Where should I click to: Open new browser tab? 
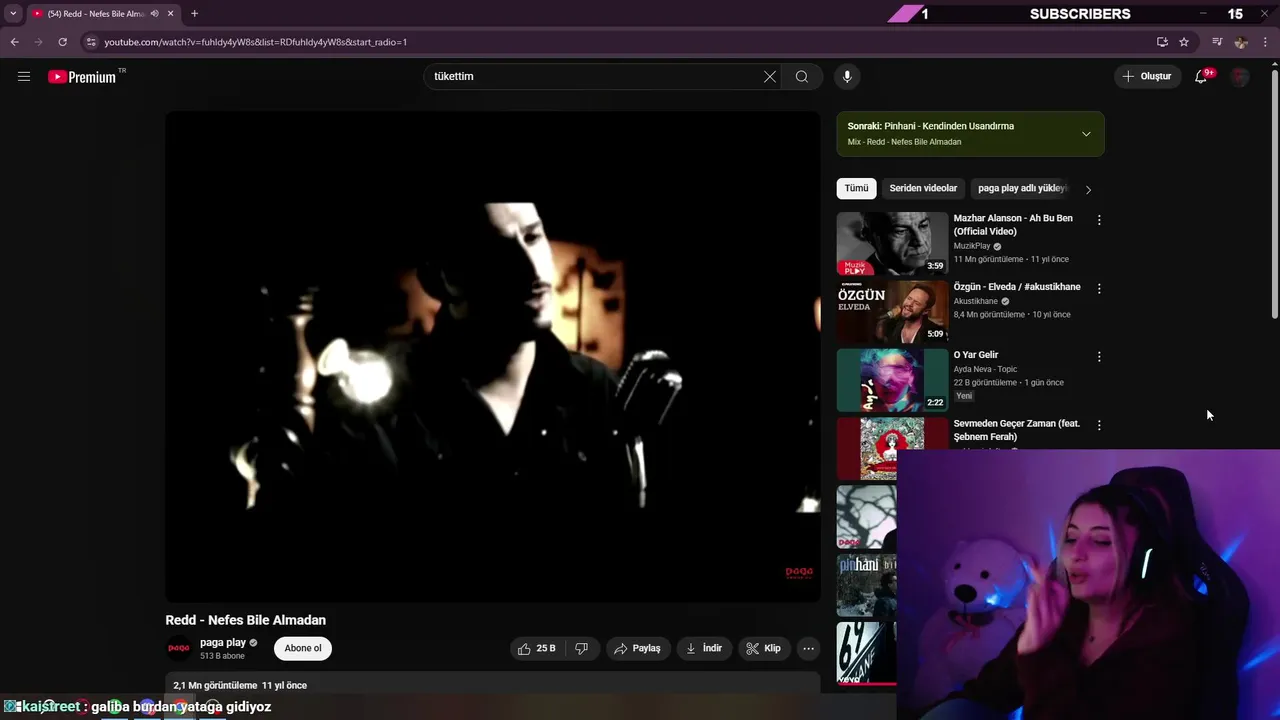(194, 14)
